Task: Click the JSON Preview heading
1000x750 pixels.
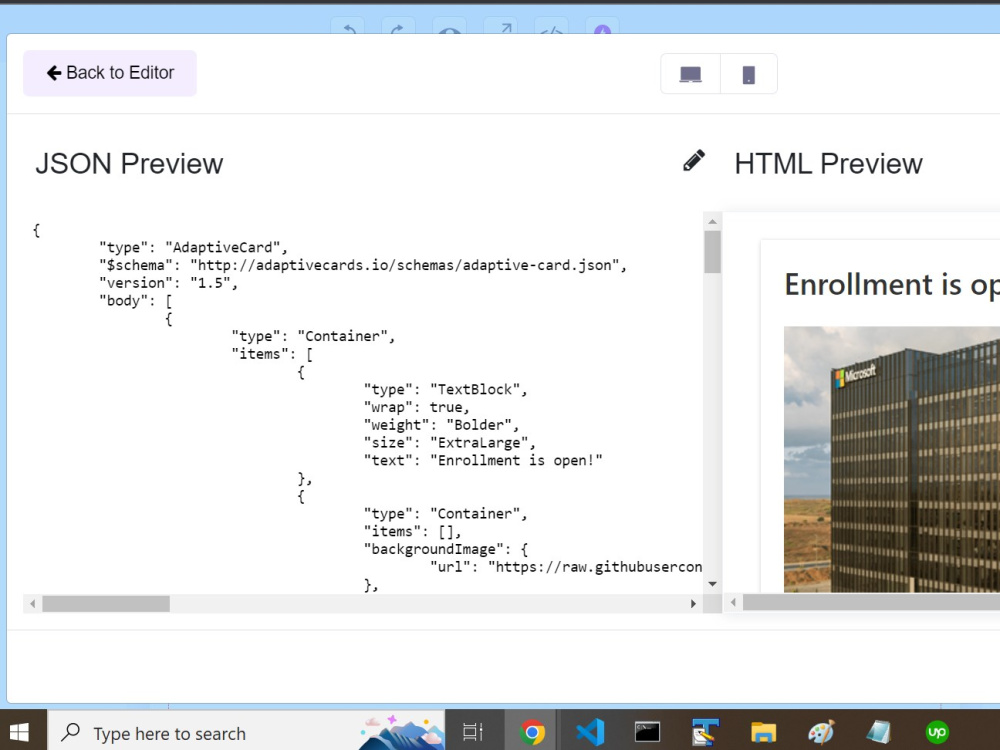Action: 129,164
